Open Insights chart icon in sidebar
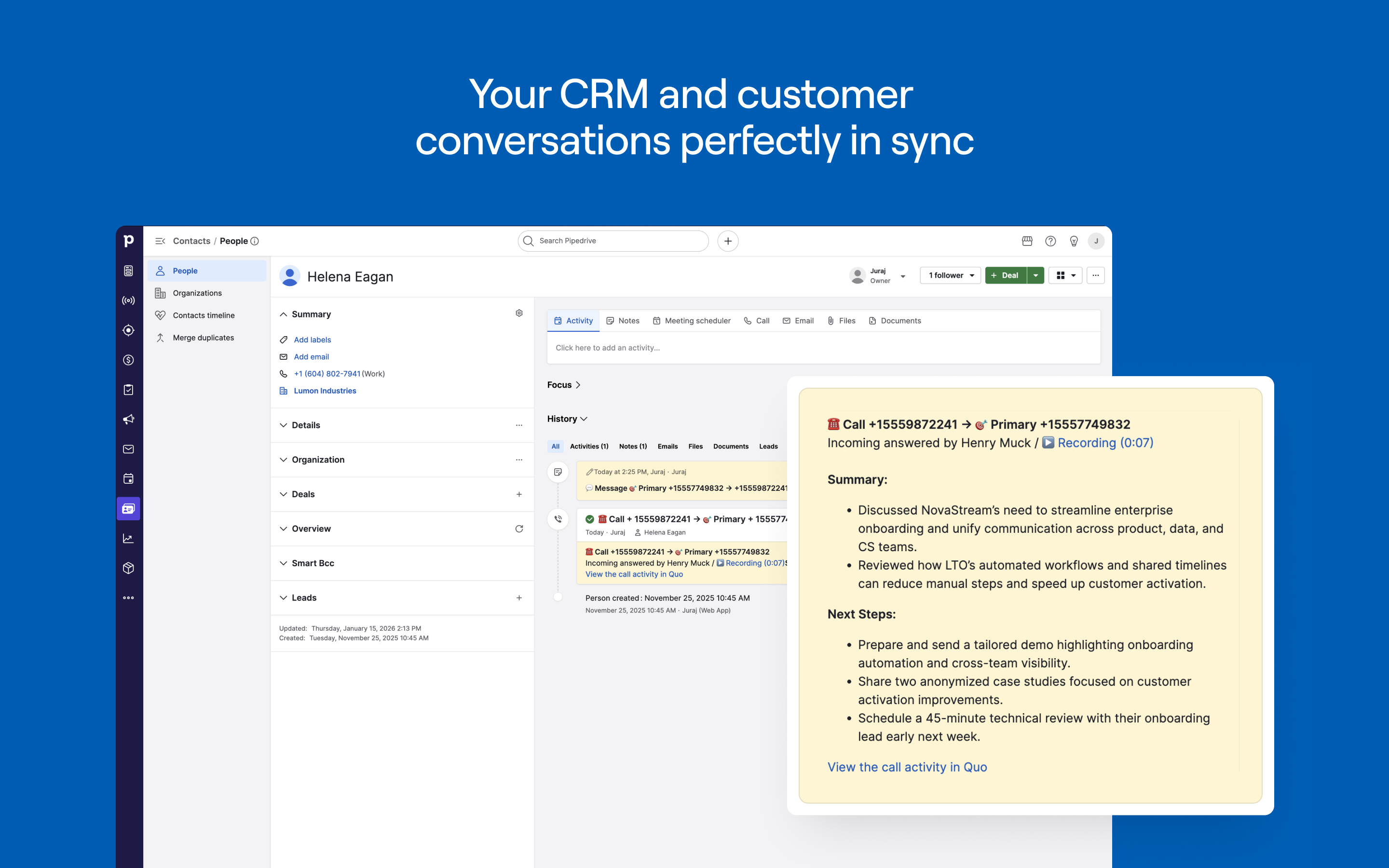 pos(129,539)
